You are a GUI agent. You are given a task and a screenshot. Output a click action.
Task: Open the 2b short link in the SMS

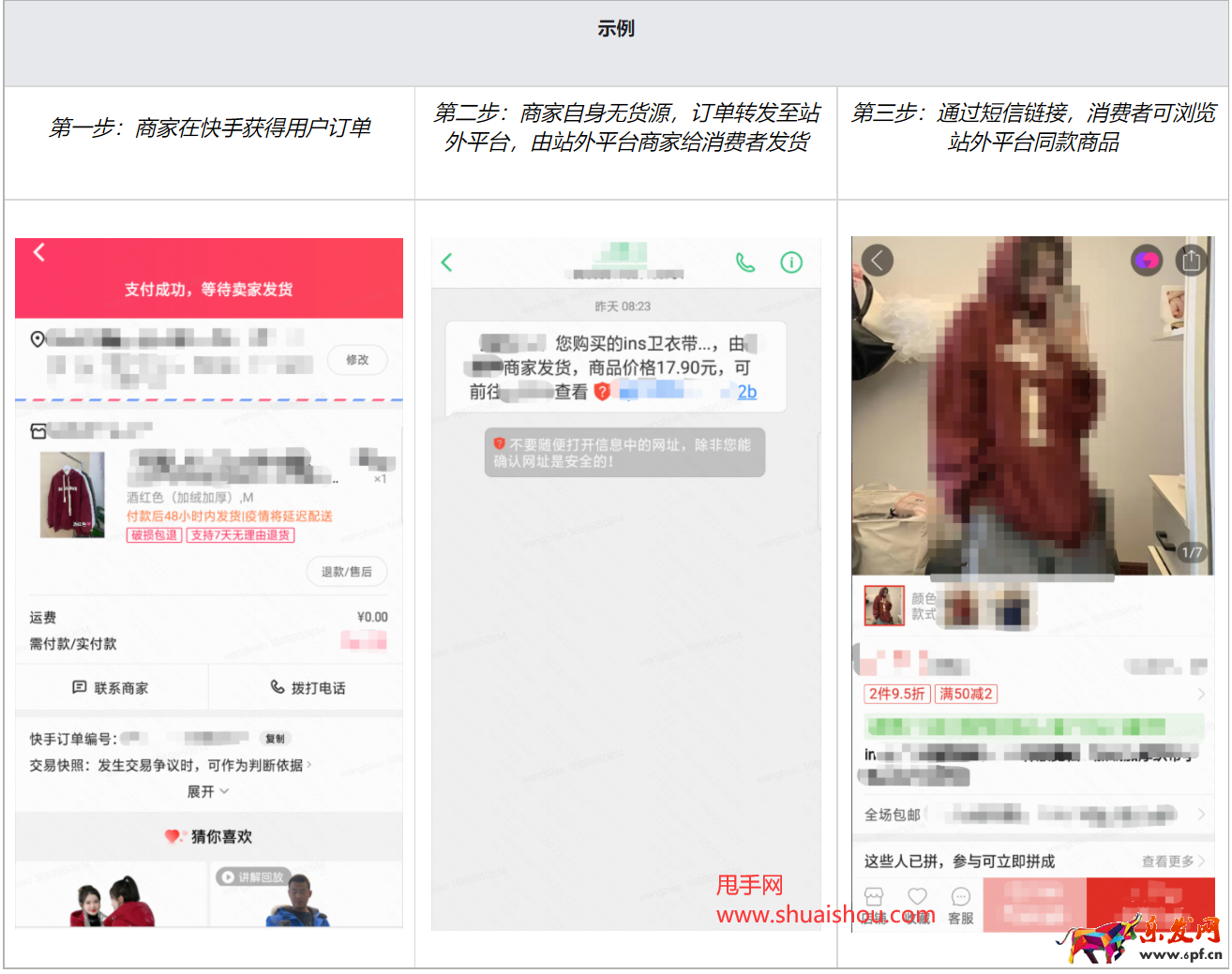(x=745, y=392)
